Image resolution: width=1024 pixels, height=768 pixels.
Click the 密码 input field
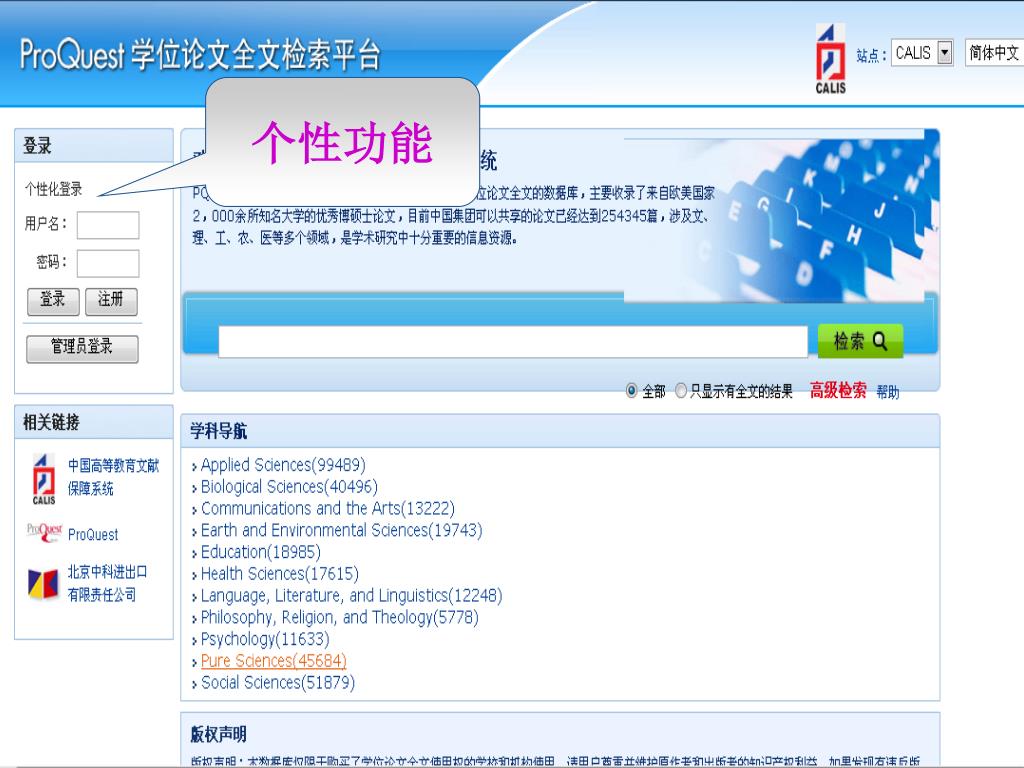(x=108, y=263)
